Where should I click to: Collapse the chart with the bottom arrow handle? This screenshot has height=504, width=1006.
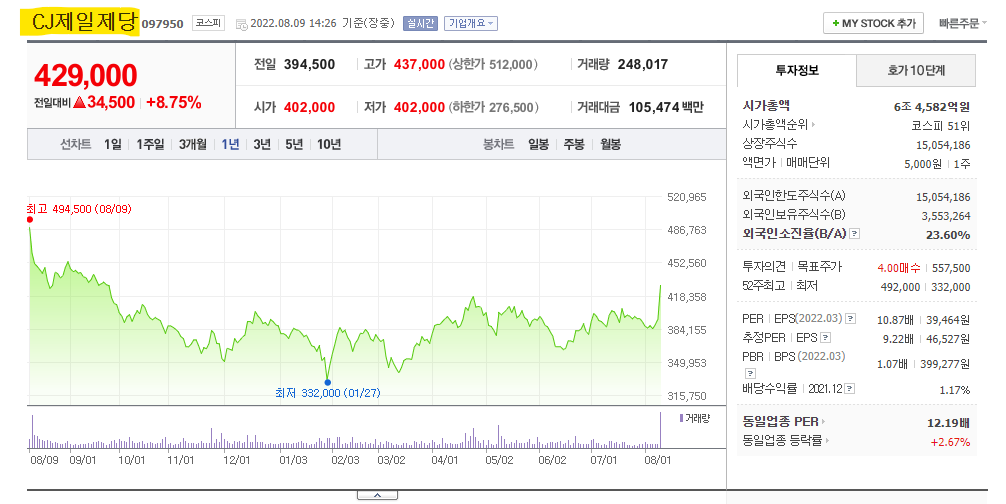coord(377,495)
